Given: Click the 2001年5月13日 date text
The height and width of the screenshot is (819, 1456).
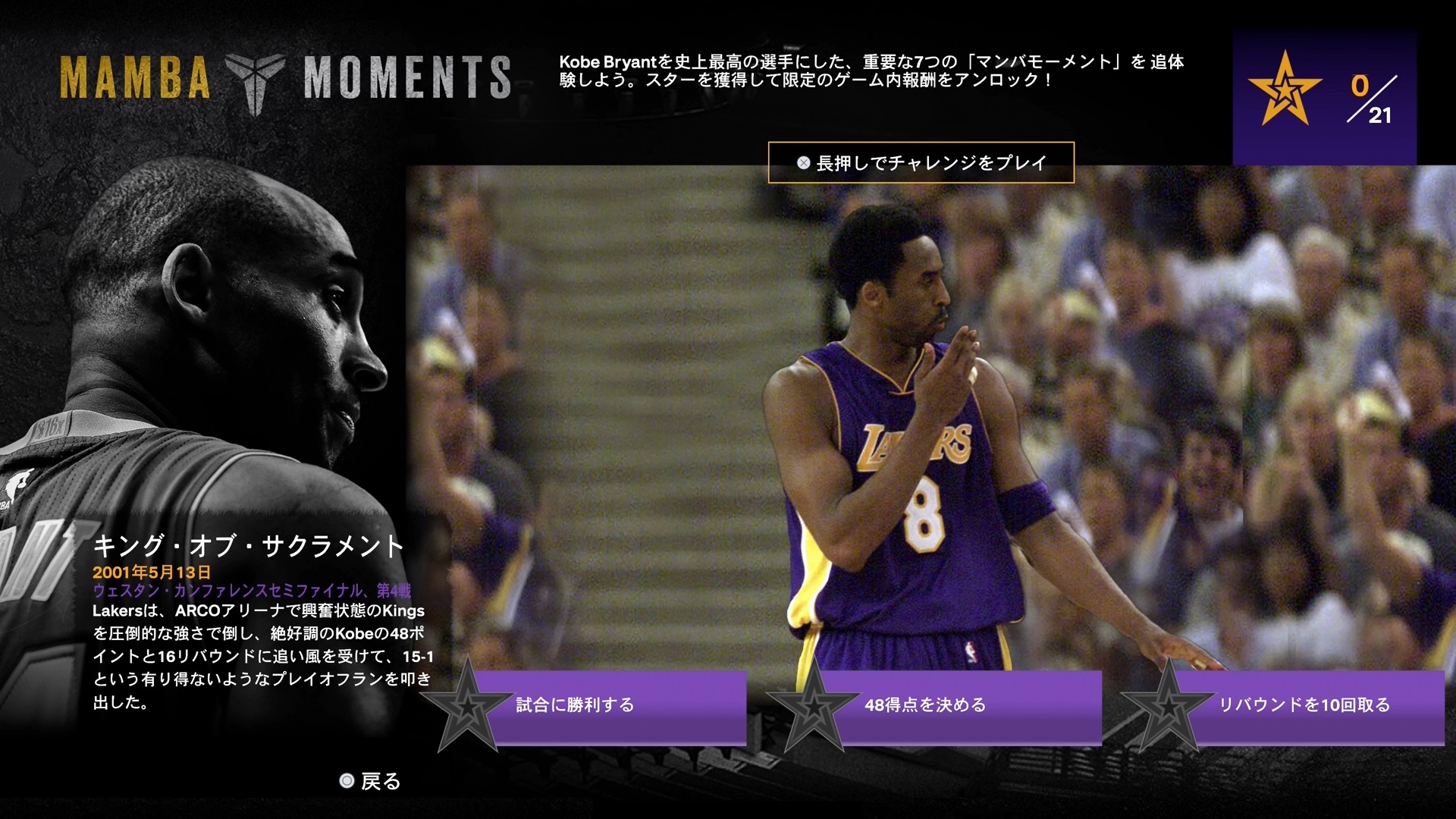Looking at the screenshot, I should [x=152, y=573].
